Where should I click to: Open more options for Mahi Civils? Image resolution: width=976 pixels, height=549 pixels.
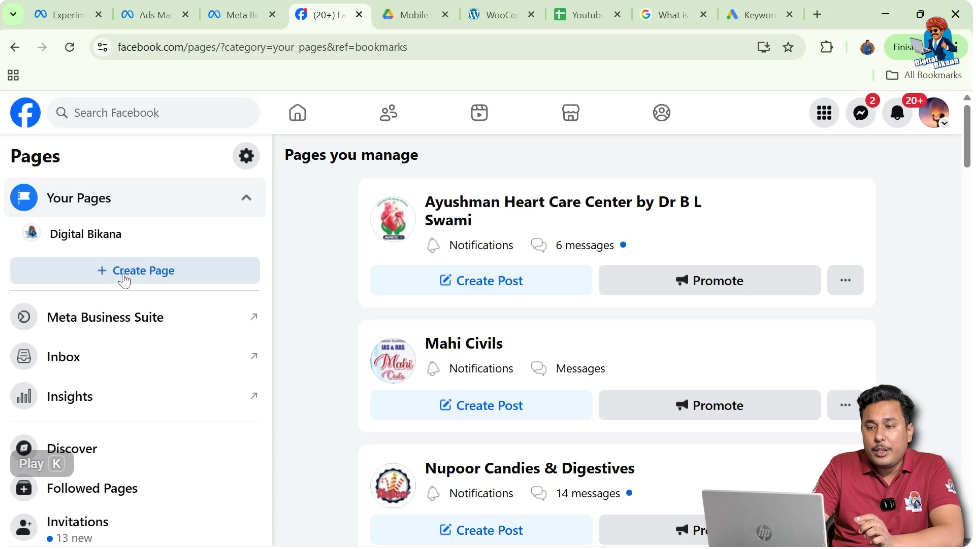[x=845, y=405]
